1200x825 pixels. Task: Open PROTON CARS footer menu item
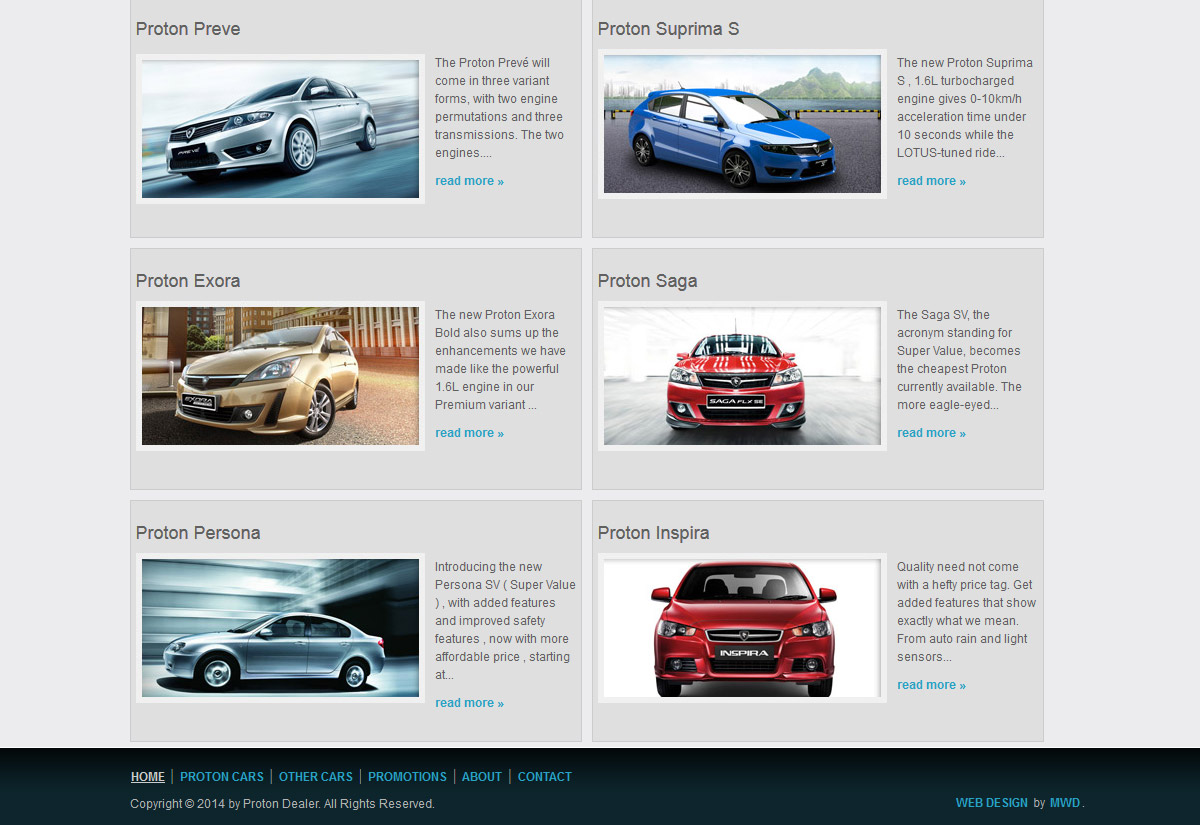tap(222, 777)
